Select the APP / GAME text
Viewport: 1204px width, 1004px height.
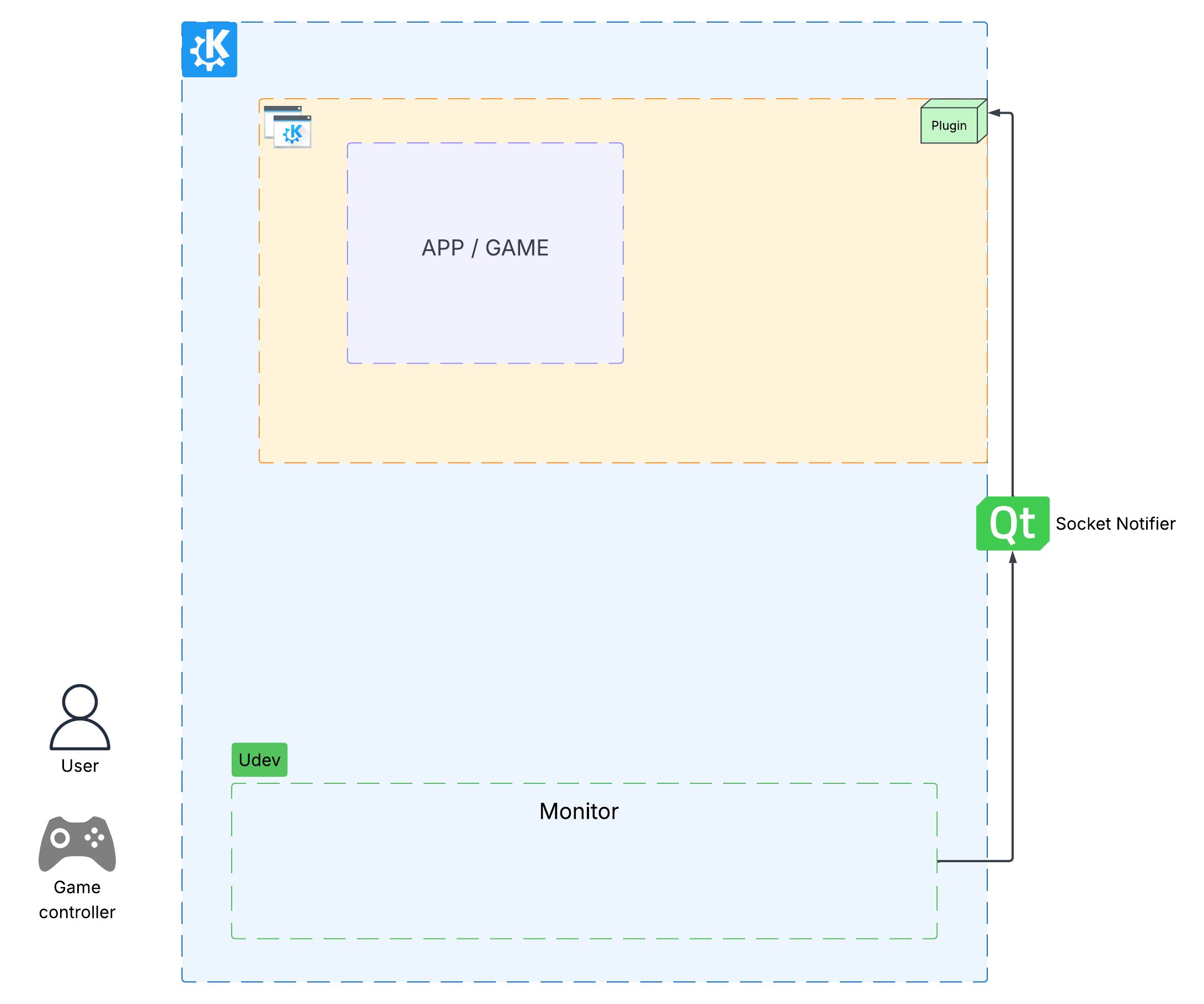(x=485, y=248)
